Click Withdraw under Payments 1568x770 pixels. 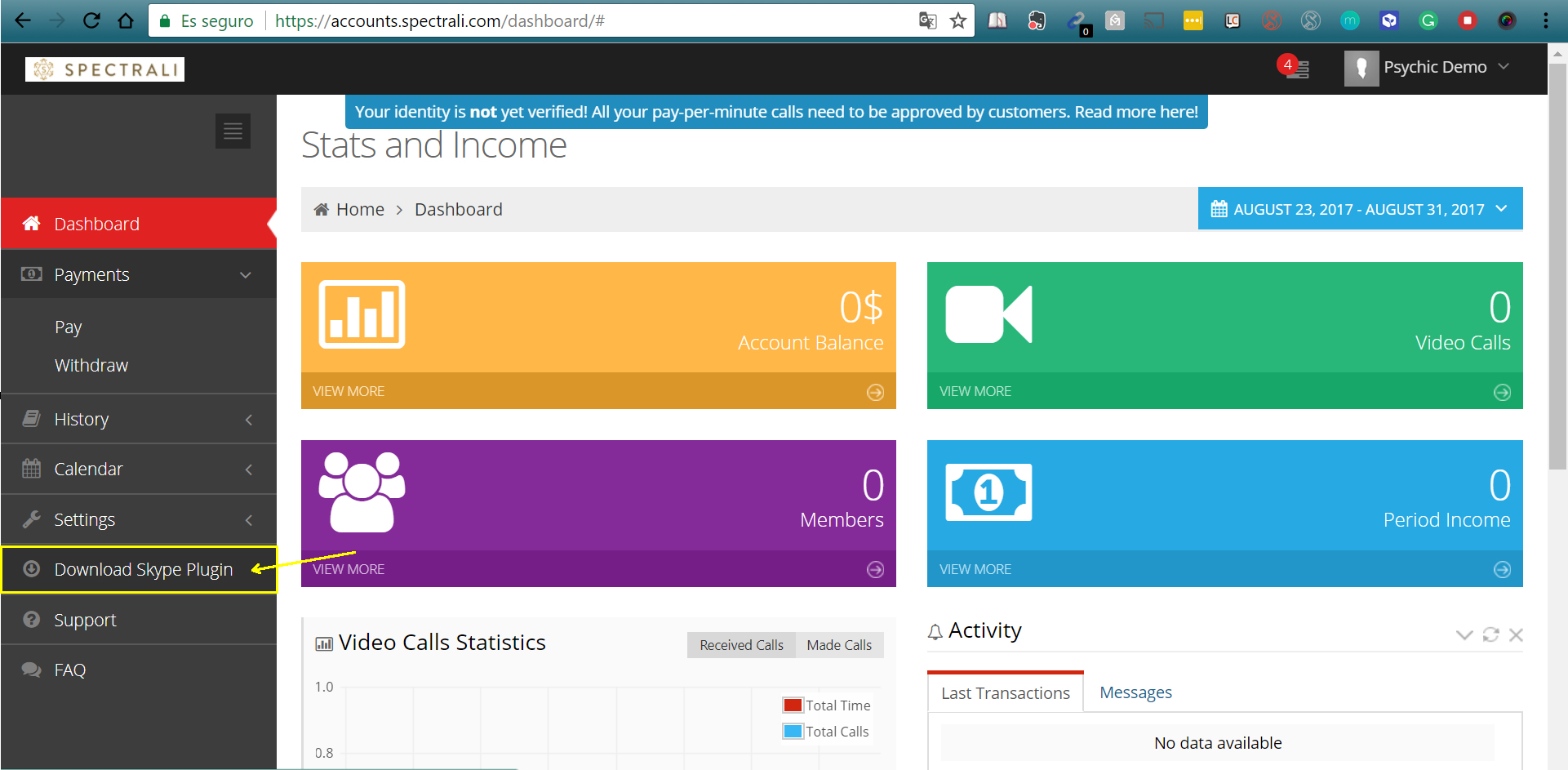pos(91,366)
